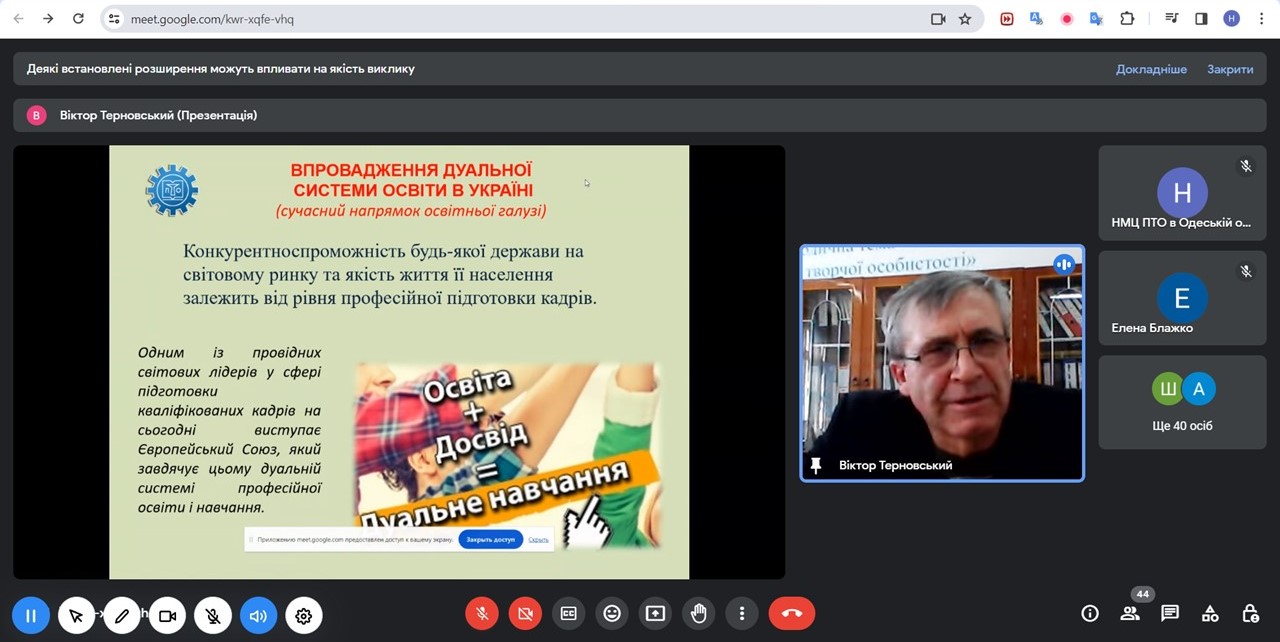Screen dimensions: 1280x642
Task: Open the chat with everyone panel
Action: tap(1170, 614)
